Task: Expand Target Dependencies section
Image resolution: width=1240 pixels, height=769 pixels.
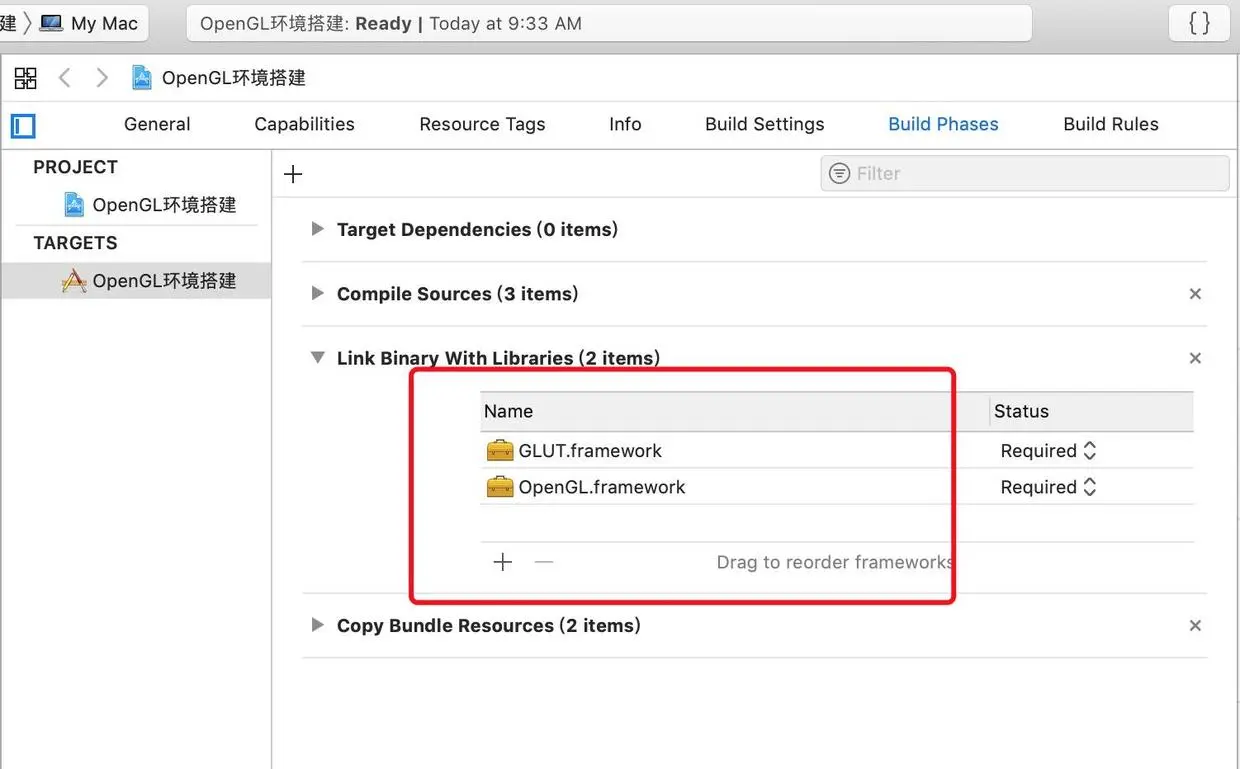Action: [318, 229]
